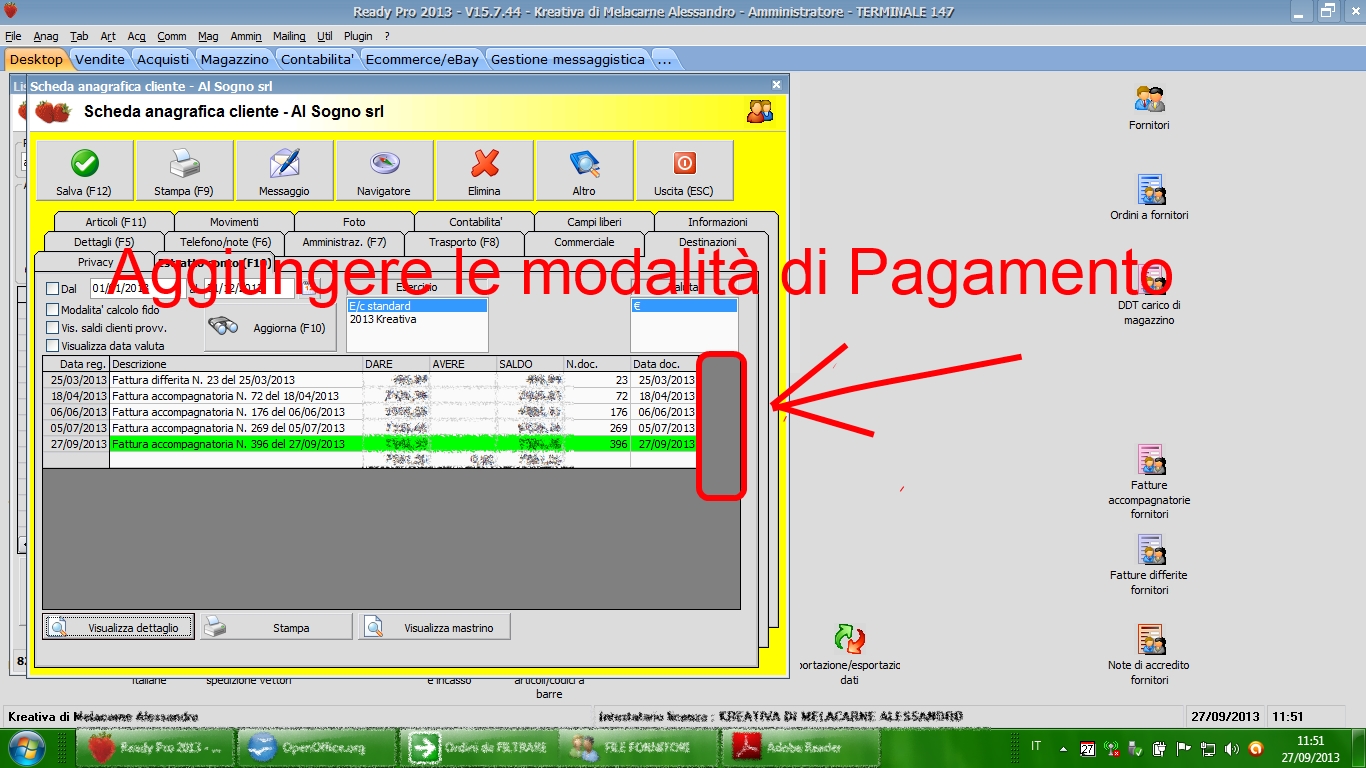Exit the form via Uscita (ESC)
The image size is (1366, 768).
(684, 170)
